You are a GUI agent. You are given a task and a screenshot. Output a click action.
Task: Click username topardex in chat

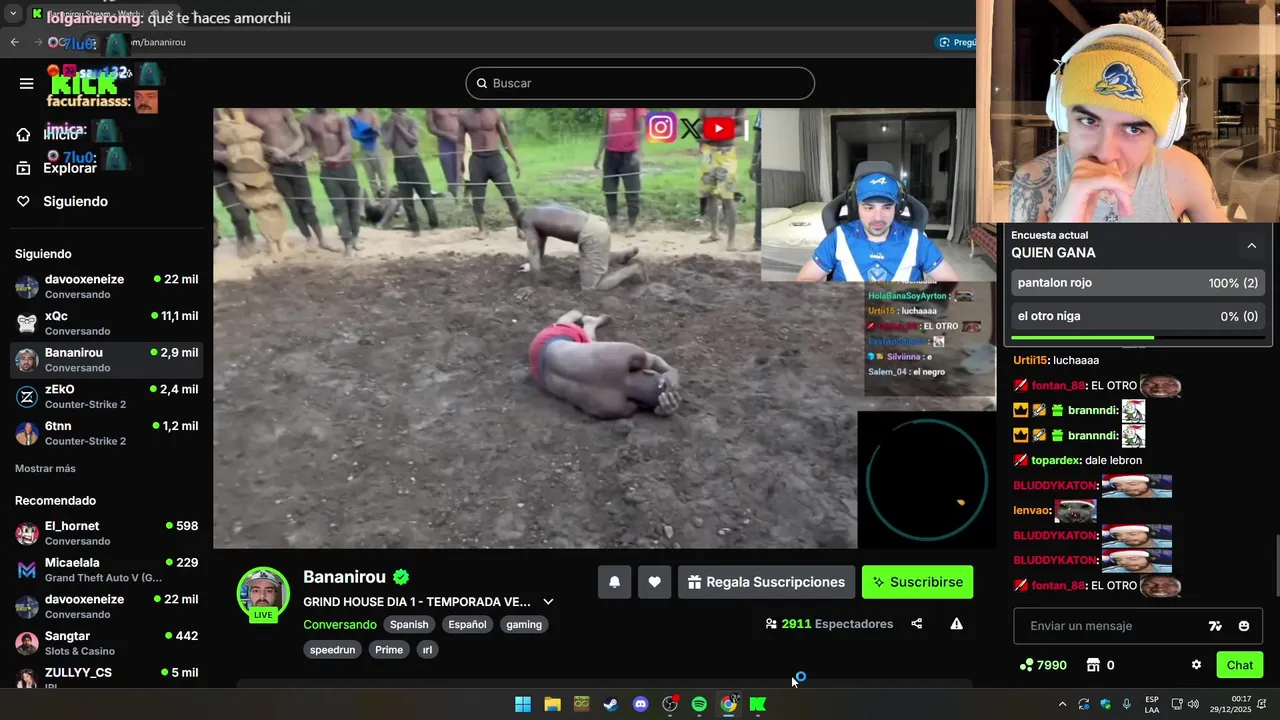(1056, 460)
